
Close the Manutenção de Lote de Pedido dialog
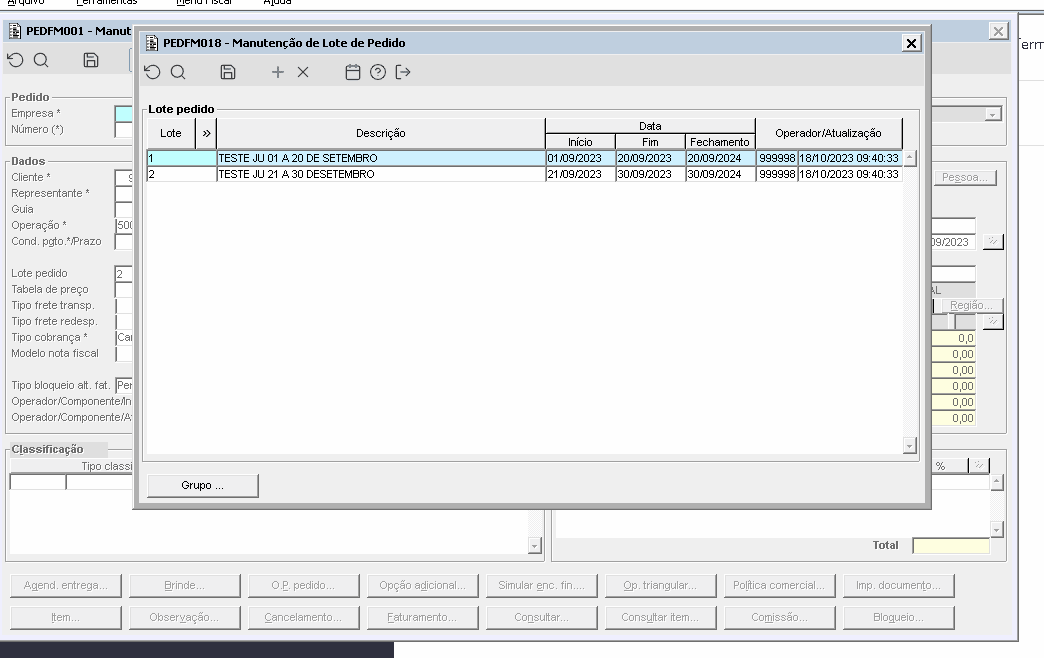click(912, 43)
